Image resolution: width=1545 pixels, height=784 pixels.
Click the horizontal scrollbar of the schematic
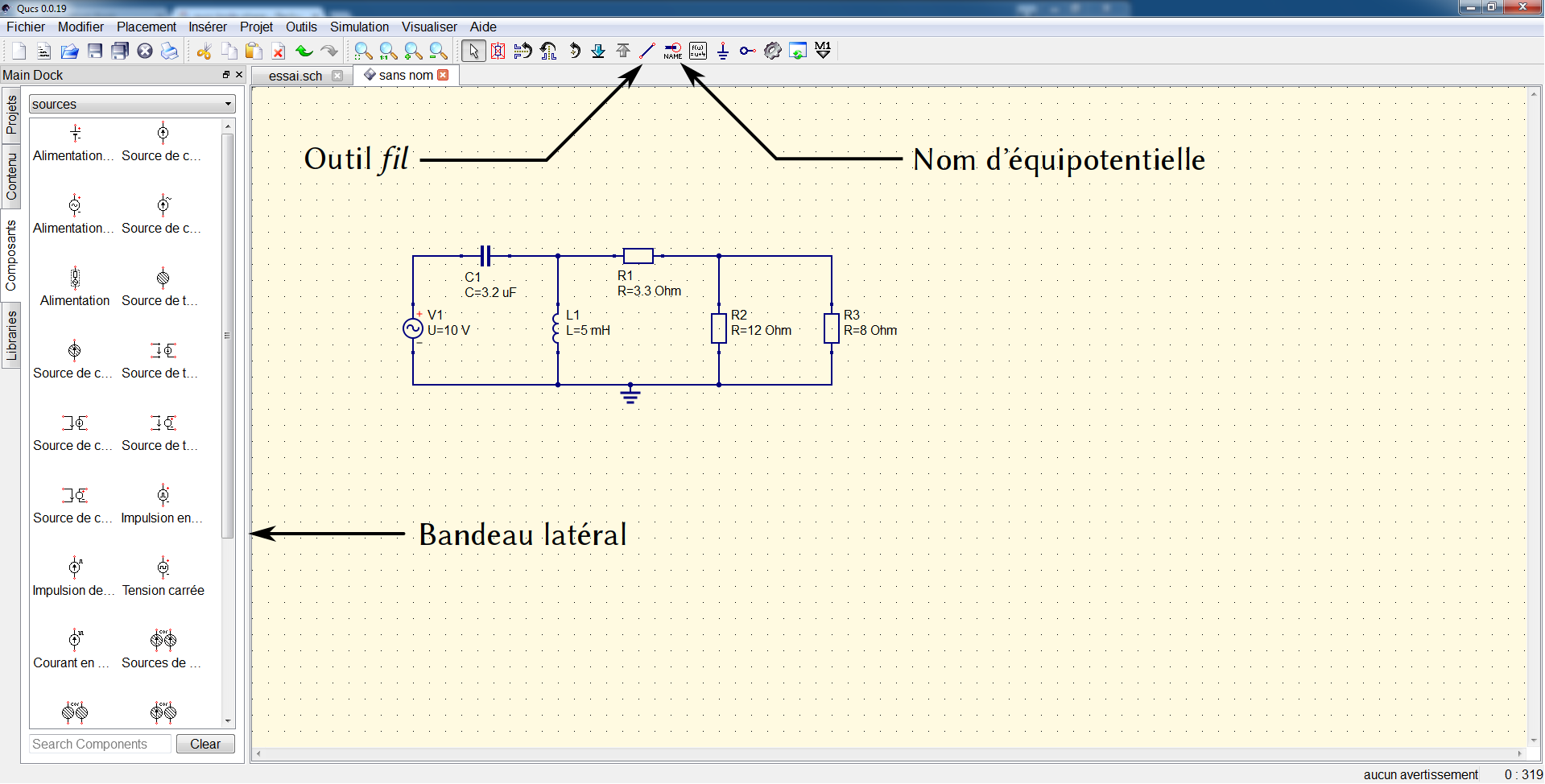click(889, 754)
